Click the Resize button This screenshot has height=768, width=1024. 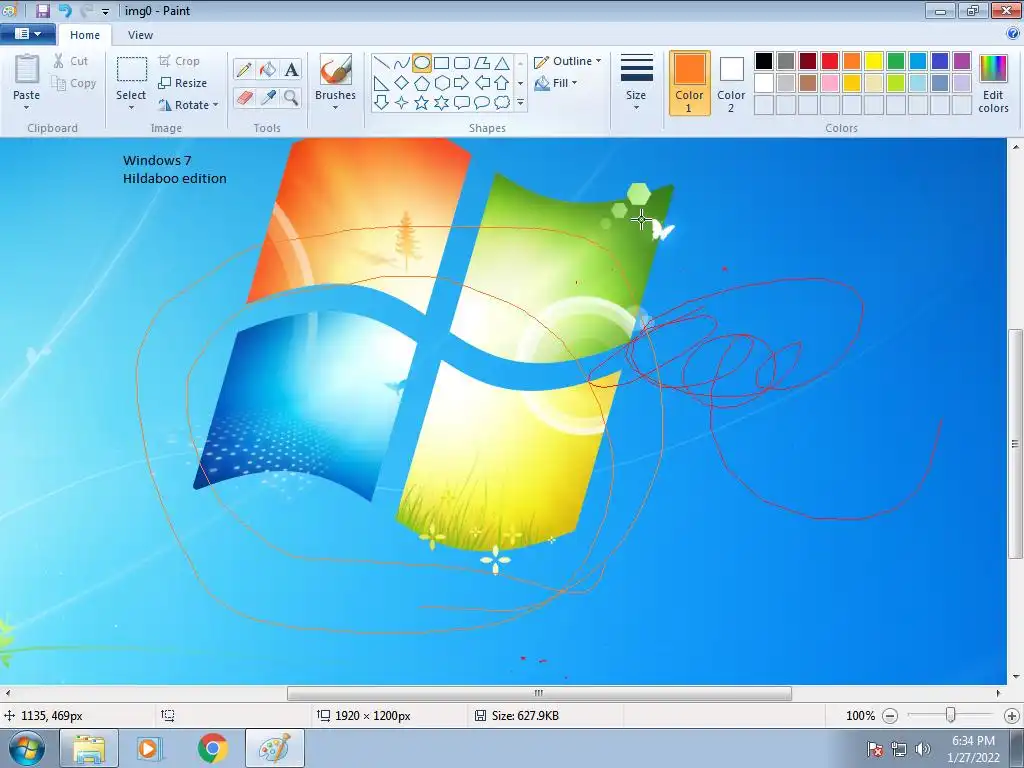183,83
